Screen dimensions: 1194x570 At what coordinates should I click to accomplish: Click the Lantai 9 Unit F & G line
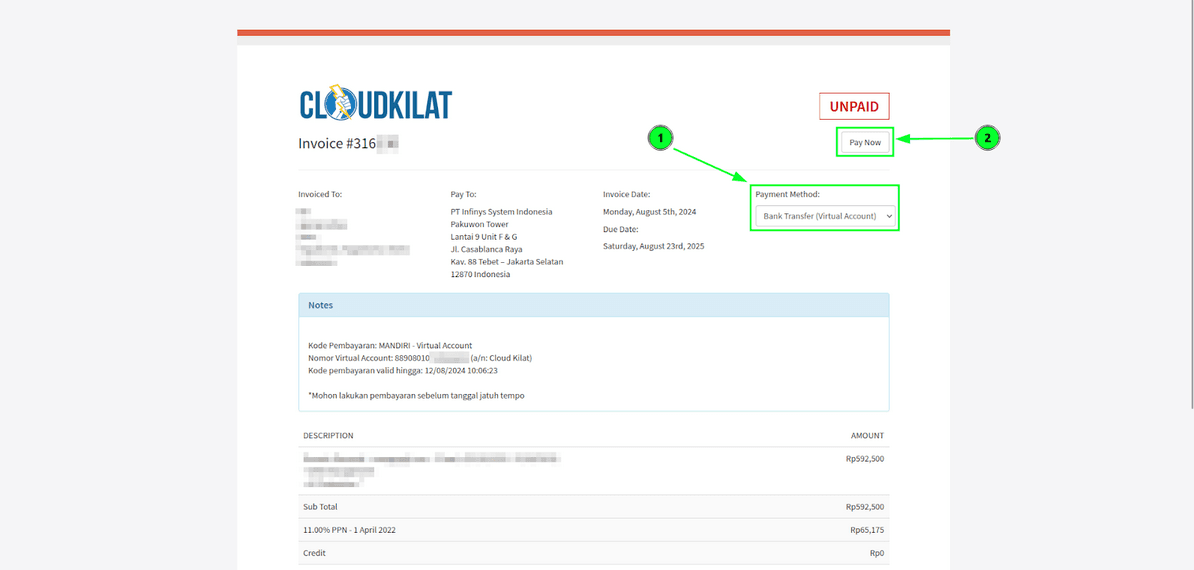coord(484,237)
